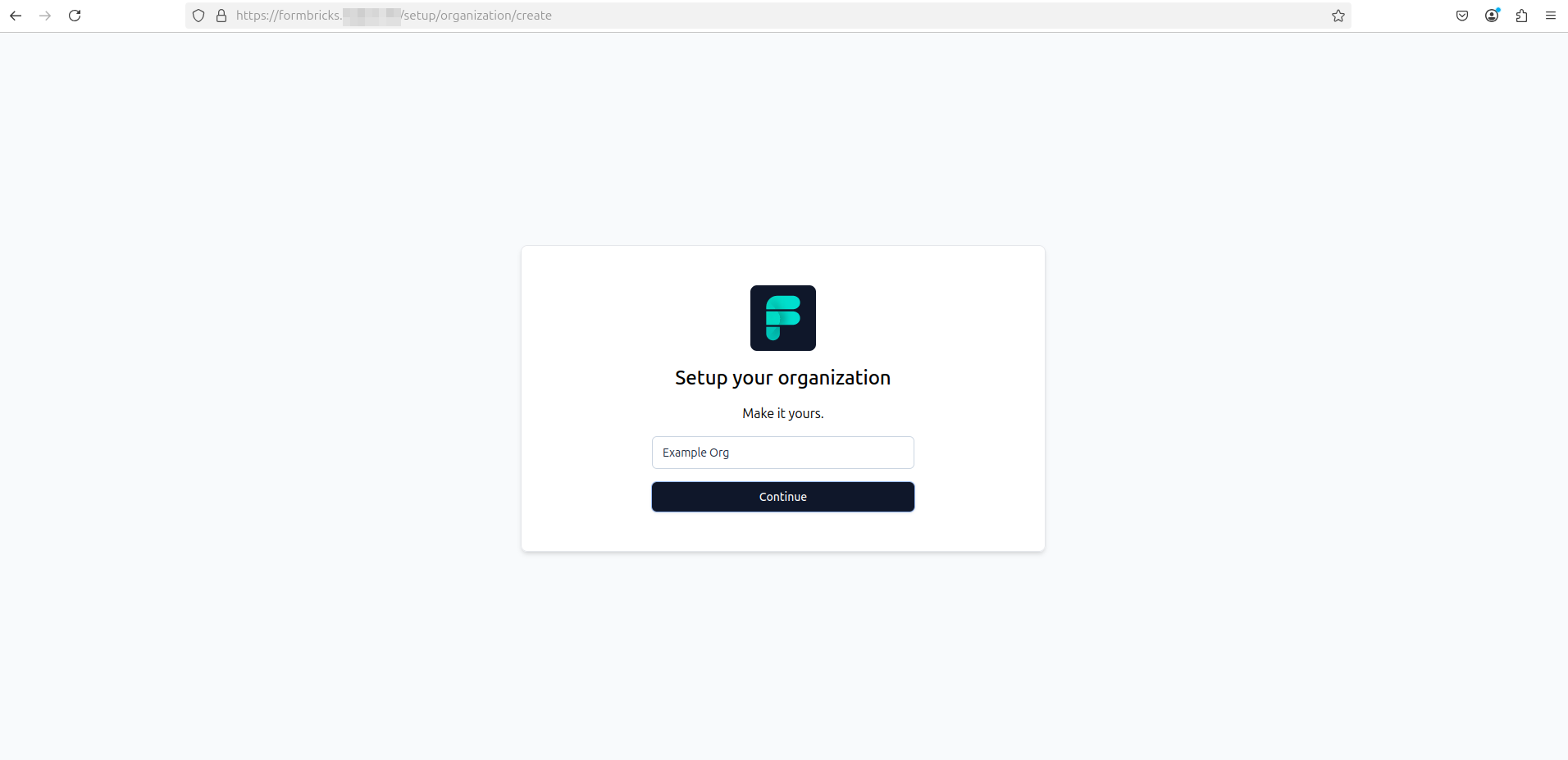The image size is (1568, 760).
Task: Open the tracking protection shield panel
Action: (x=198, y=16)
